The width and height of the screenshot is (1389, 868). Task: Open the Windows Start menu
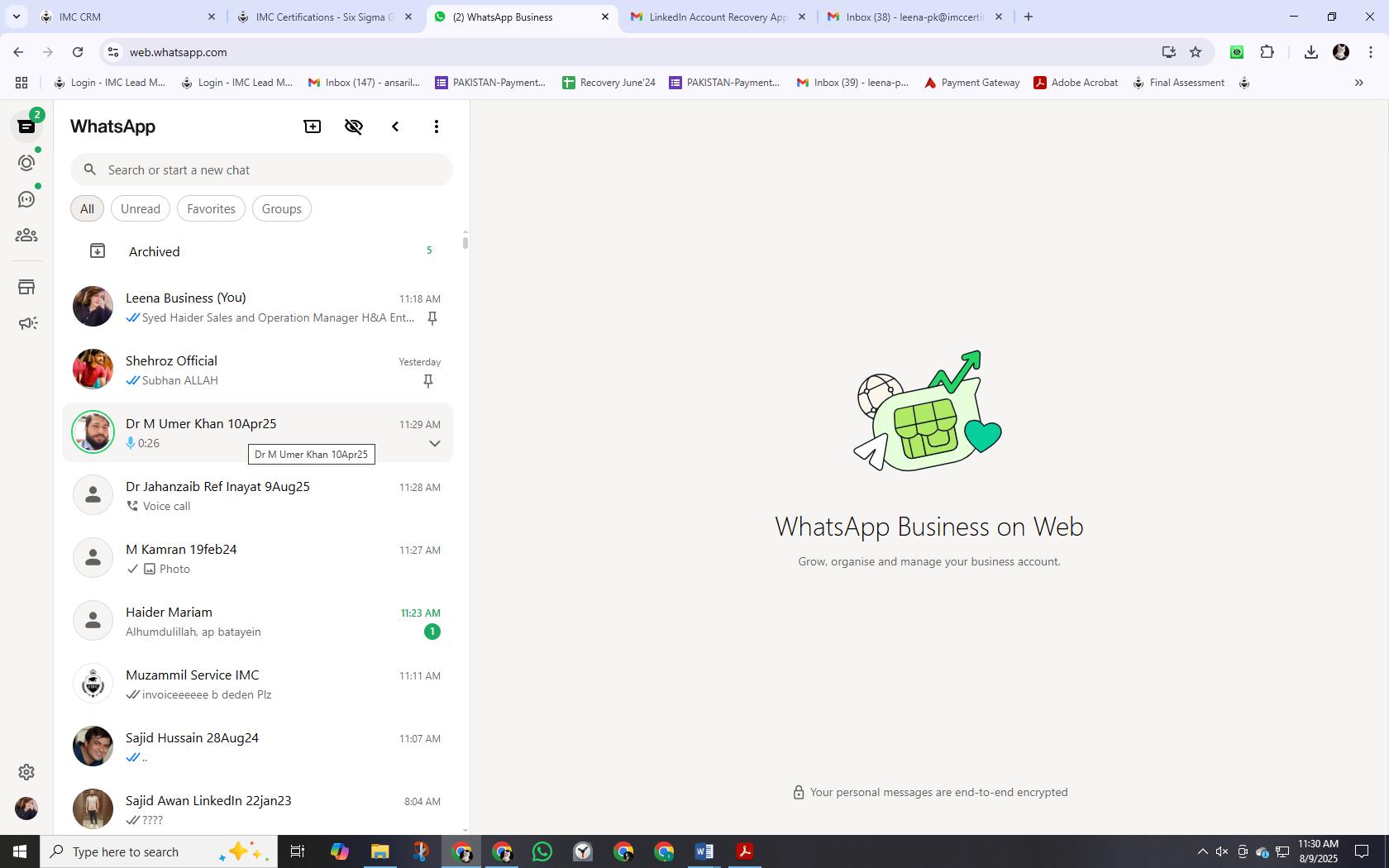pos(20,851)
